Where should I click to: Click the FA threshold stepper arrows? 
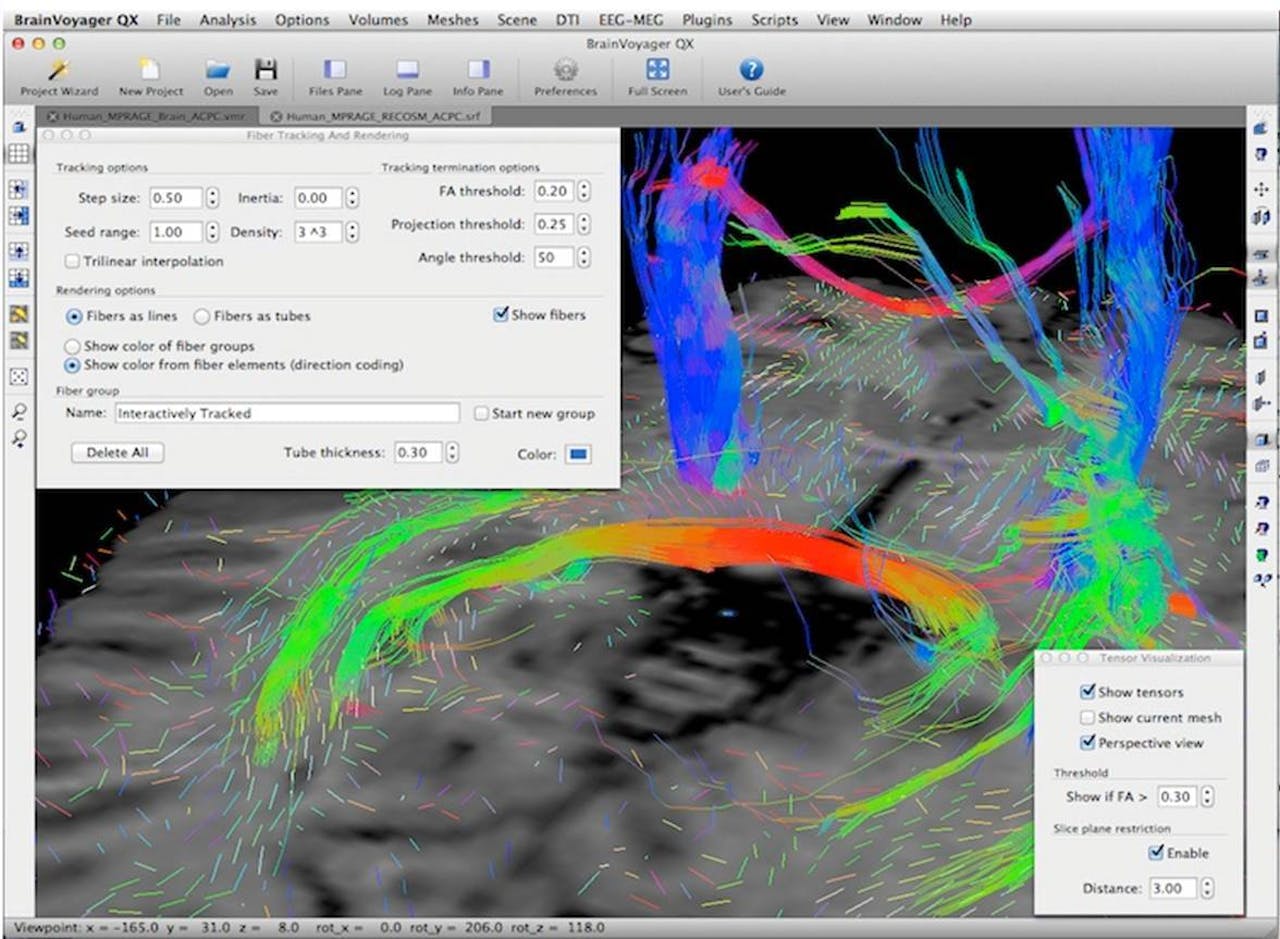584,191
